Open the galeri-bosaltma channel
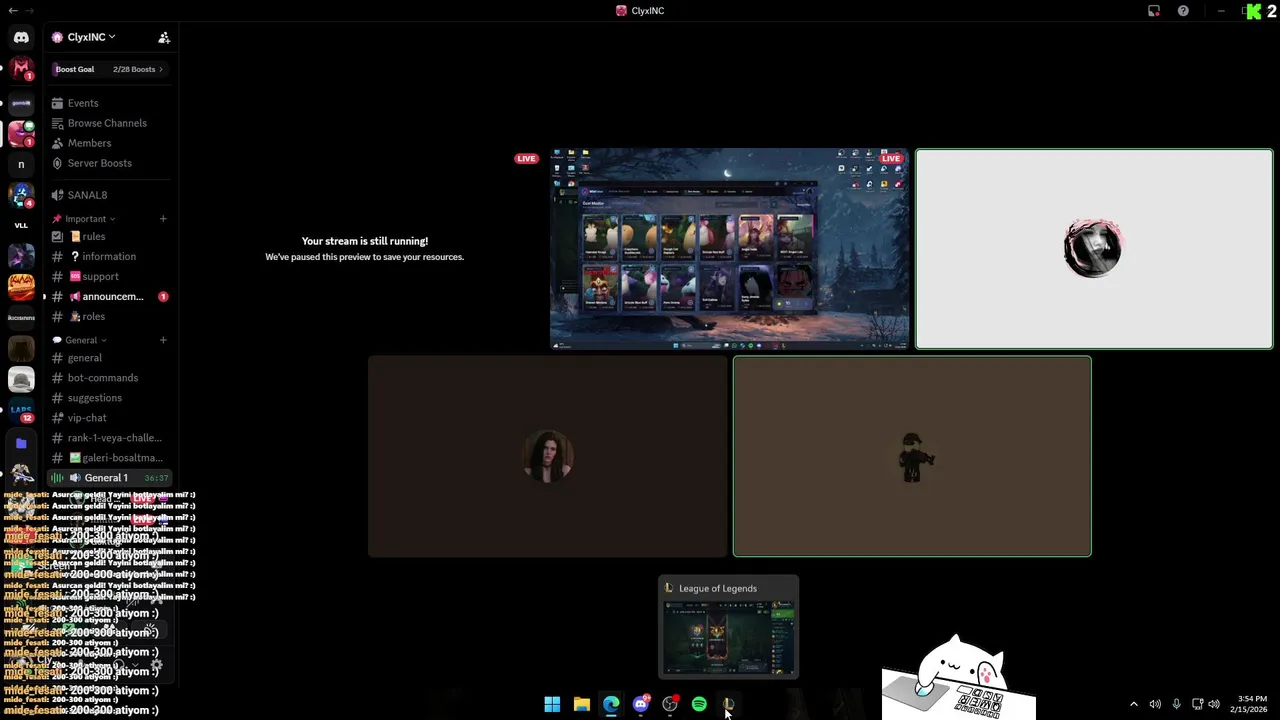Viewport: 1280px width, 720px height. tap(110, 458)
